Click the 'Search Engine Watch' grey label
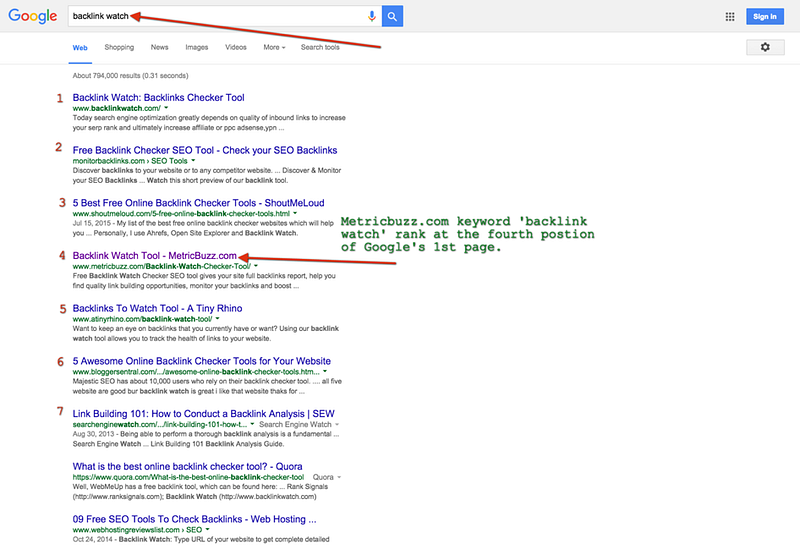This screenshot has height=545, width=800. point(295,425)
